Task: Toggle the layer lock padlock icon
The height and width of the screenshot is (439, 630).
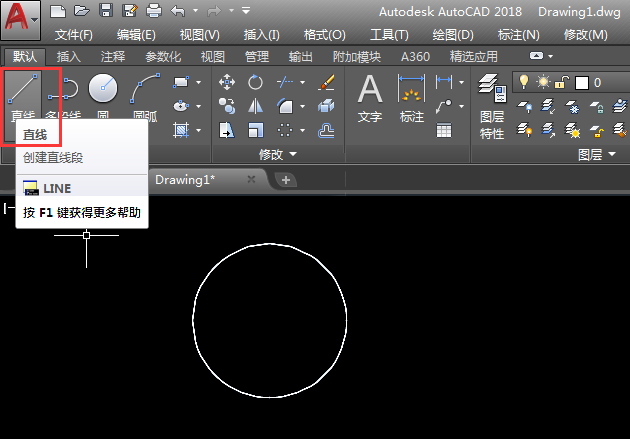Action: 561,82
